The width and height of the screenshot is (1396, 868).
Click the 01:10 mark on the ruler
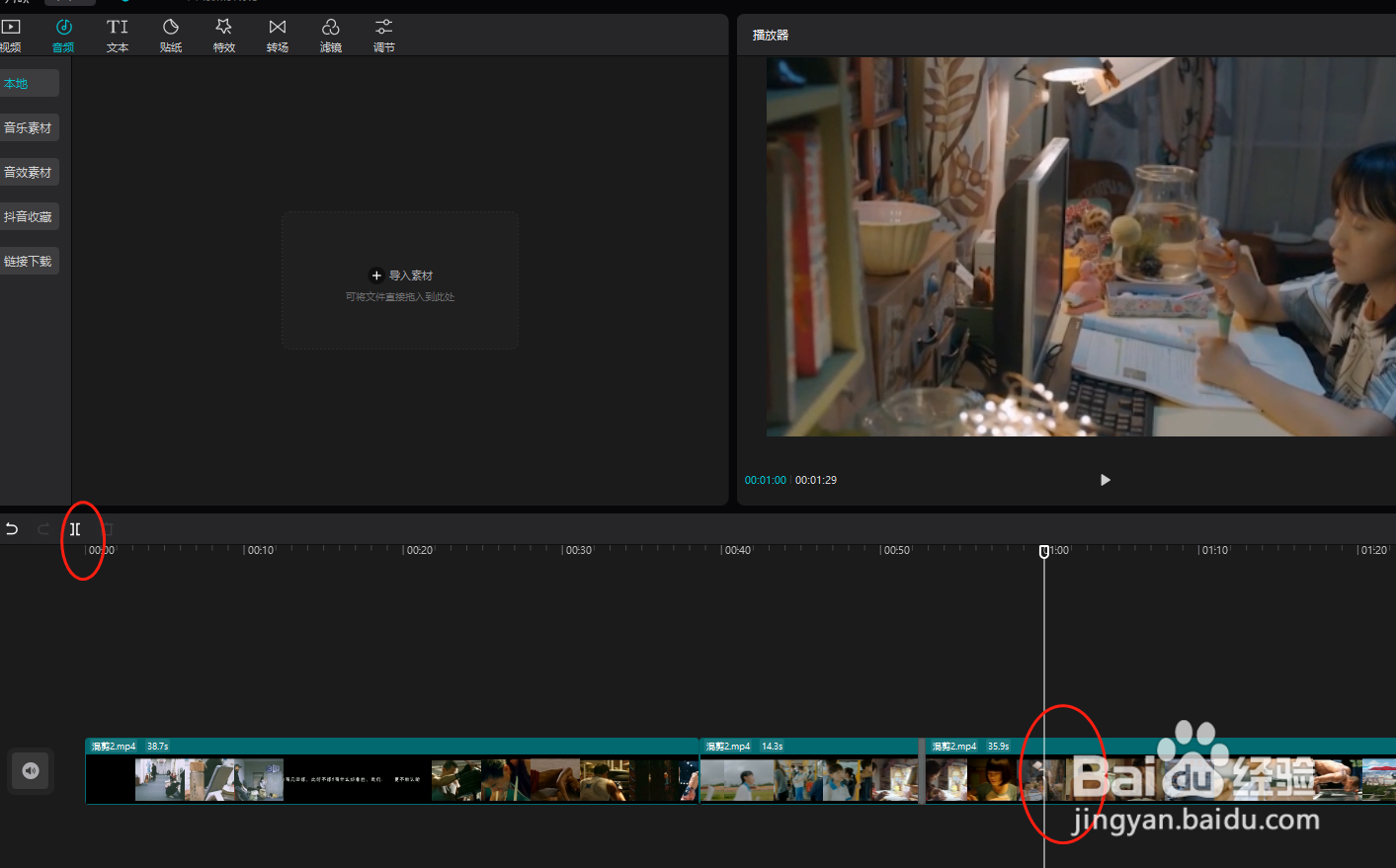[x=1215, y=550]
